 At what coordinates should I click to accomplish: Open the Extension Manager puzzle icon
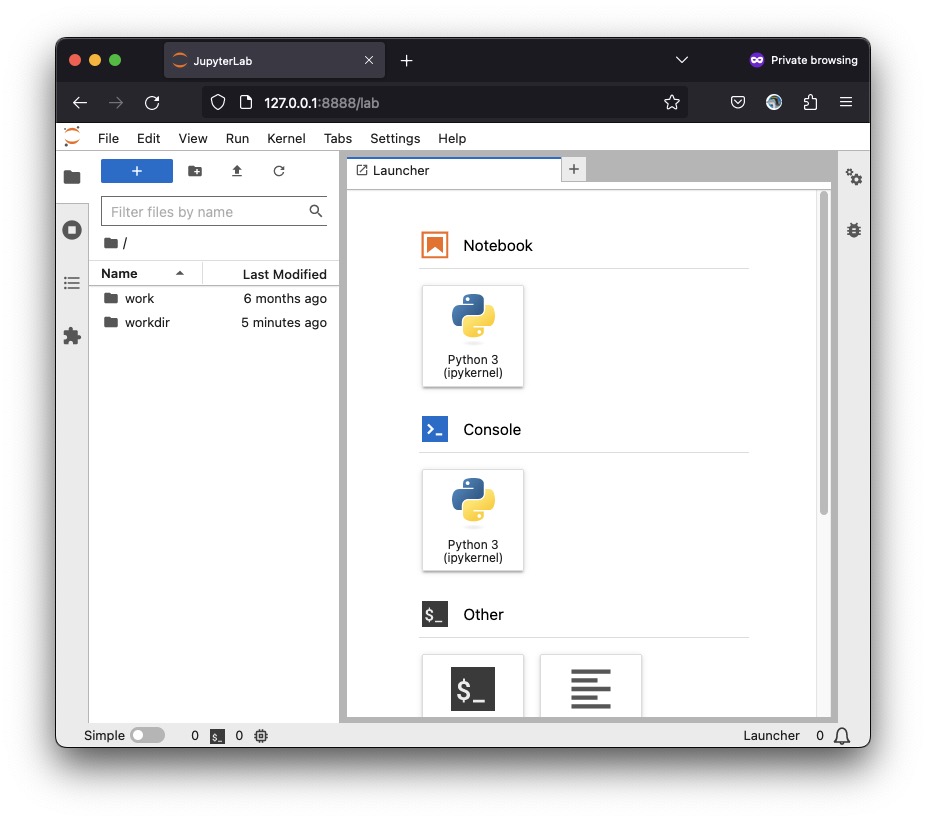point(72,336)
